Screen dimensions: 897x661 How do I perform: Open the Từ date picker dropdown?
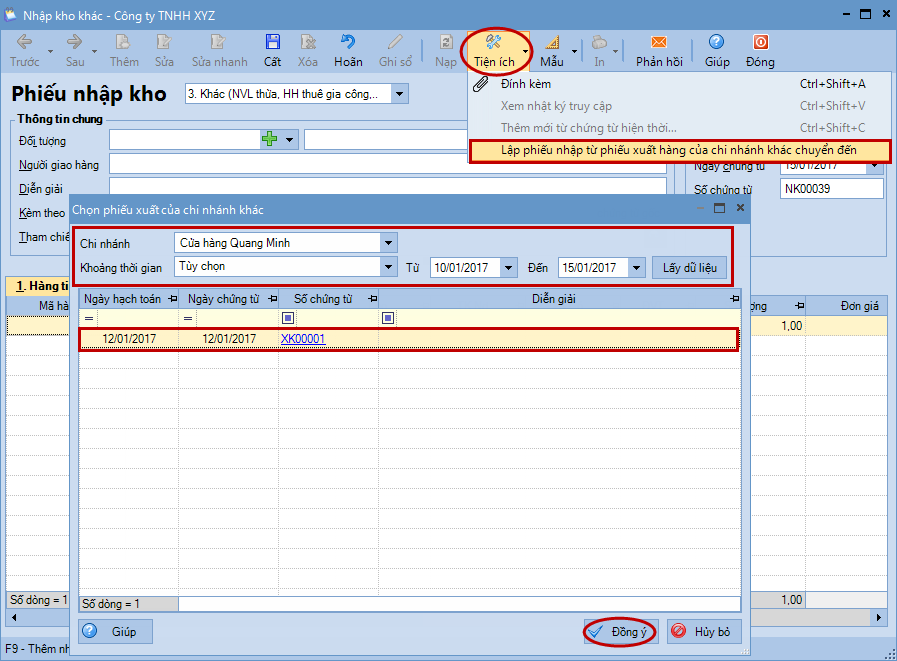pyautogui.click(x=509, y=268)
